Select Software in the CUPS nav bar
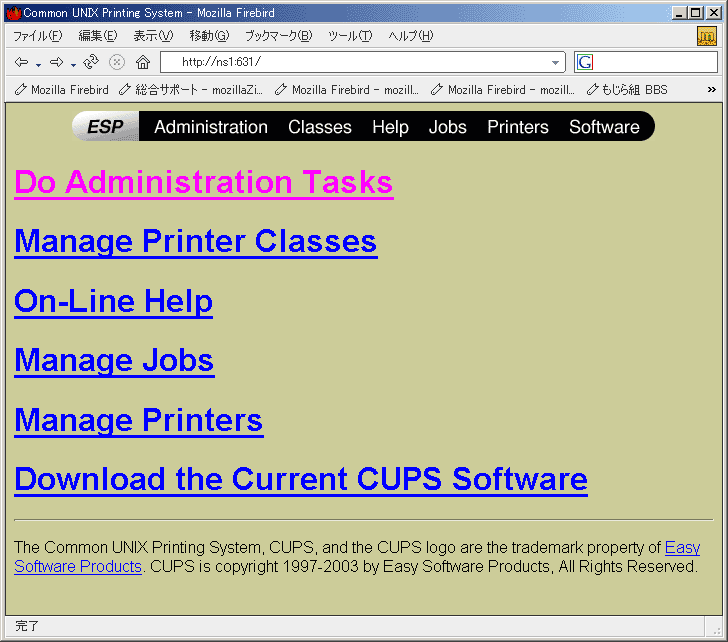Image resolution: width=728 pixels, height=642 pixels. click(604, 127)
